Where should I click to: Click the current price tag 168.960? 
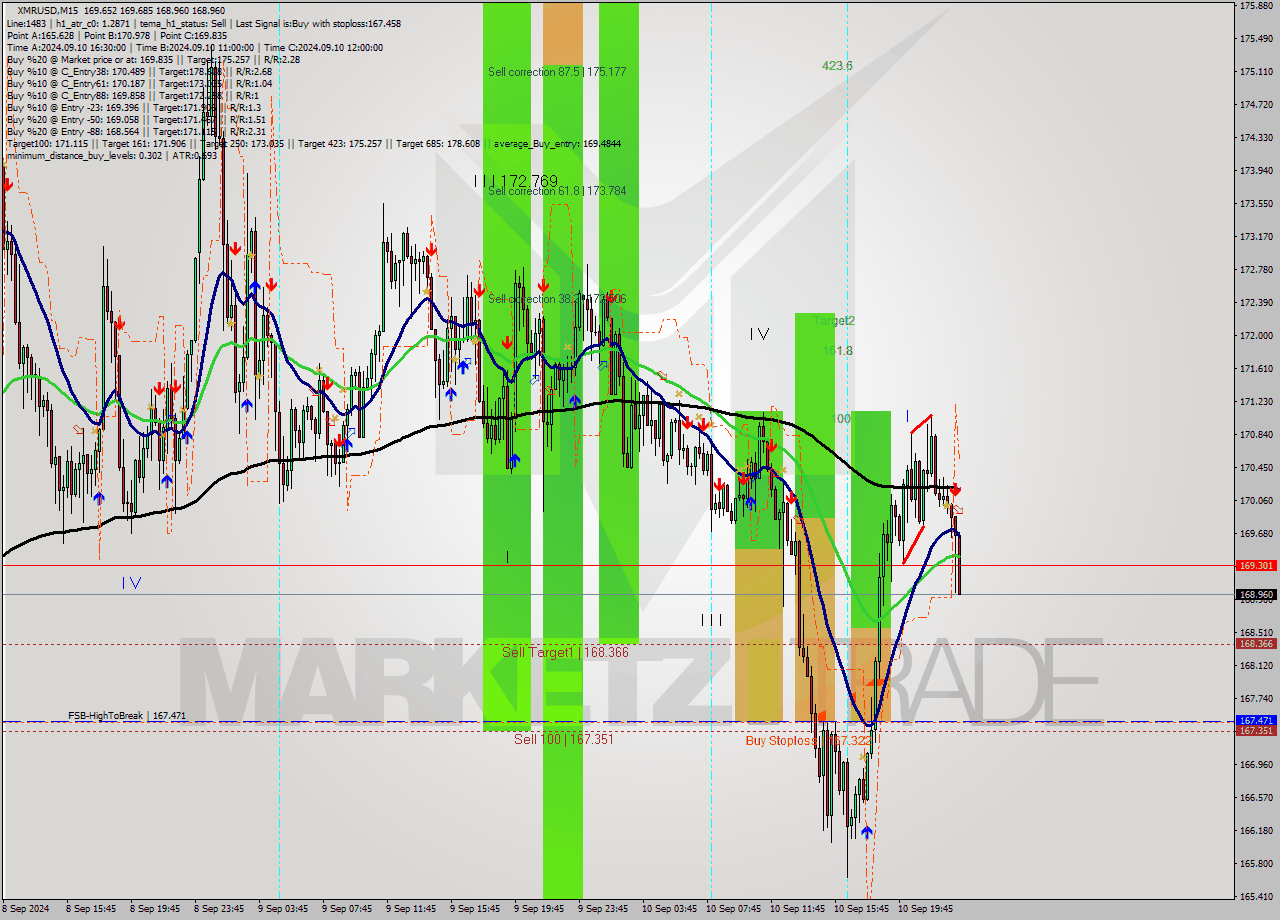pos(1256,594)
